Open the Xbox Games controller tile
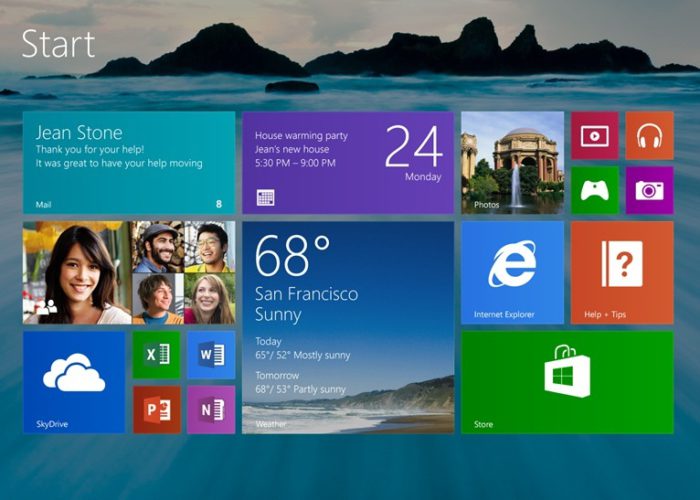The image size is (700, 500). point(595,190)
